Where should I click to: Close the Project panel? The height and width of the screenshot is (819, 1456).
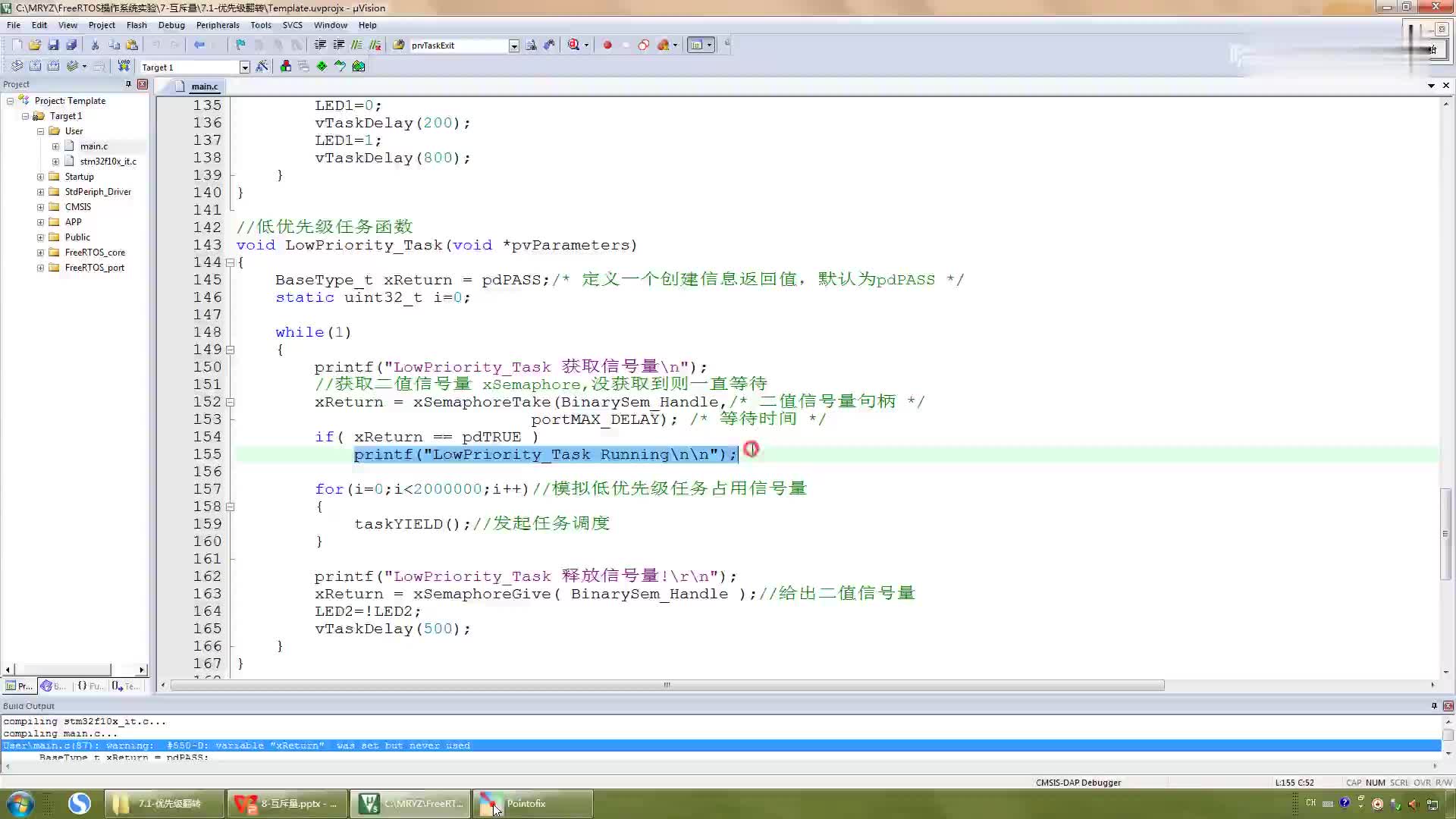[142, 84]
